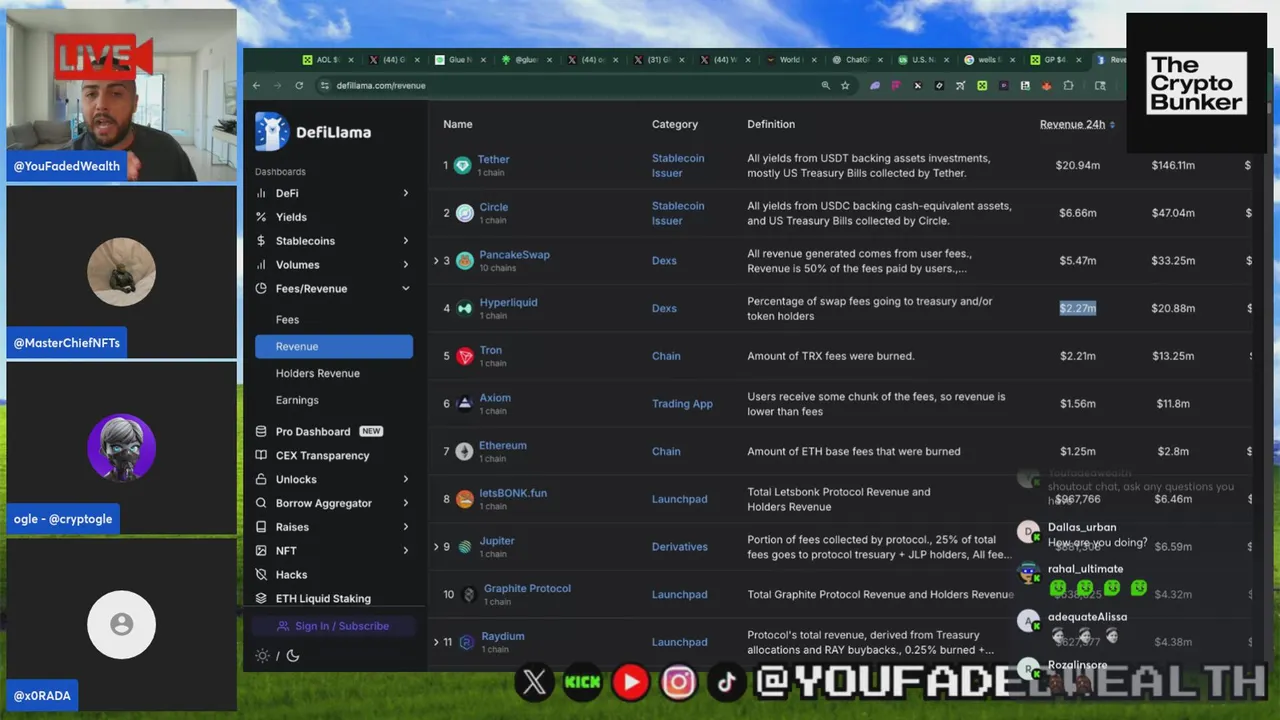
Task: Click the Tether logo in row 1
Action: [x=463, y=165]
